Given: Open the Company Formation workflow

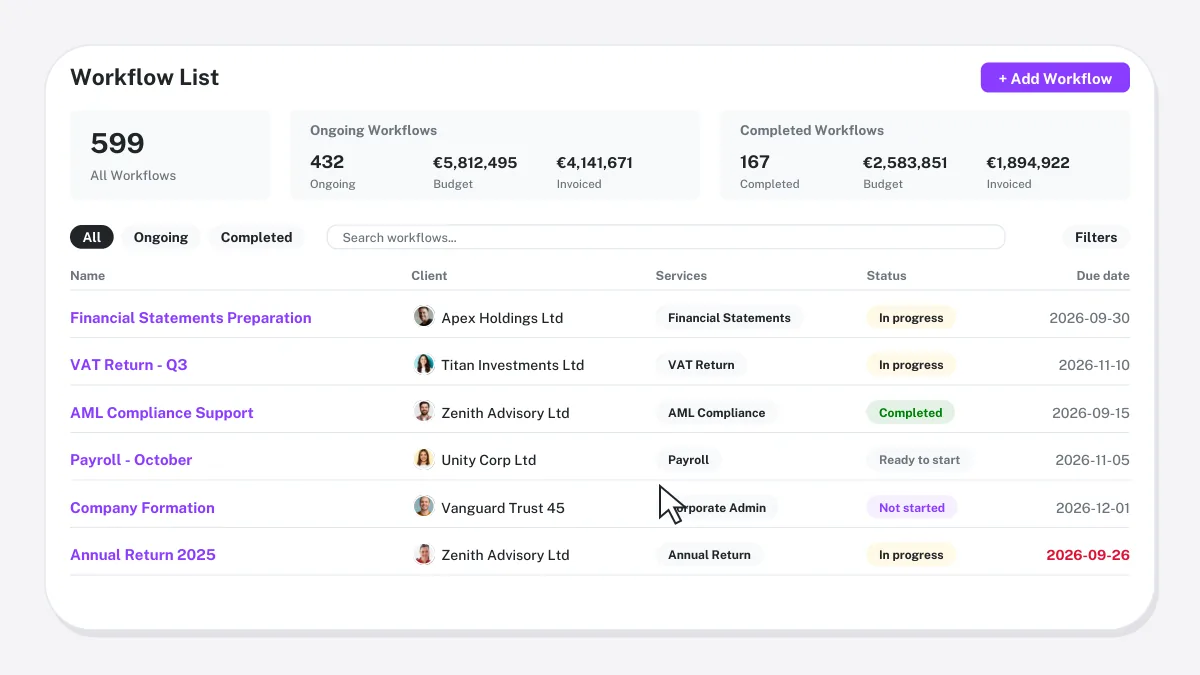Looking at the screenshot, I should click(x=142, y=508).
